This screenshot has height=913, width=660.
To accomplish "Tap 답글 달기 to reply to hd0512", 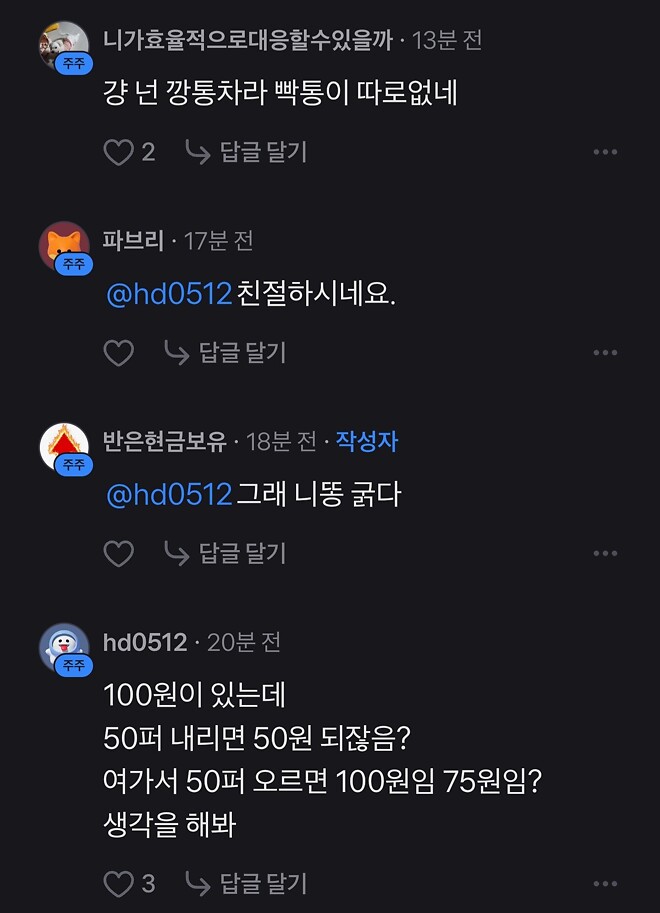I will (x=246, y=884).
